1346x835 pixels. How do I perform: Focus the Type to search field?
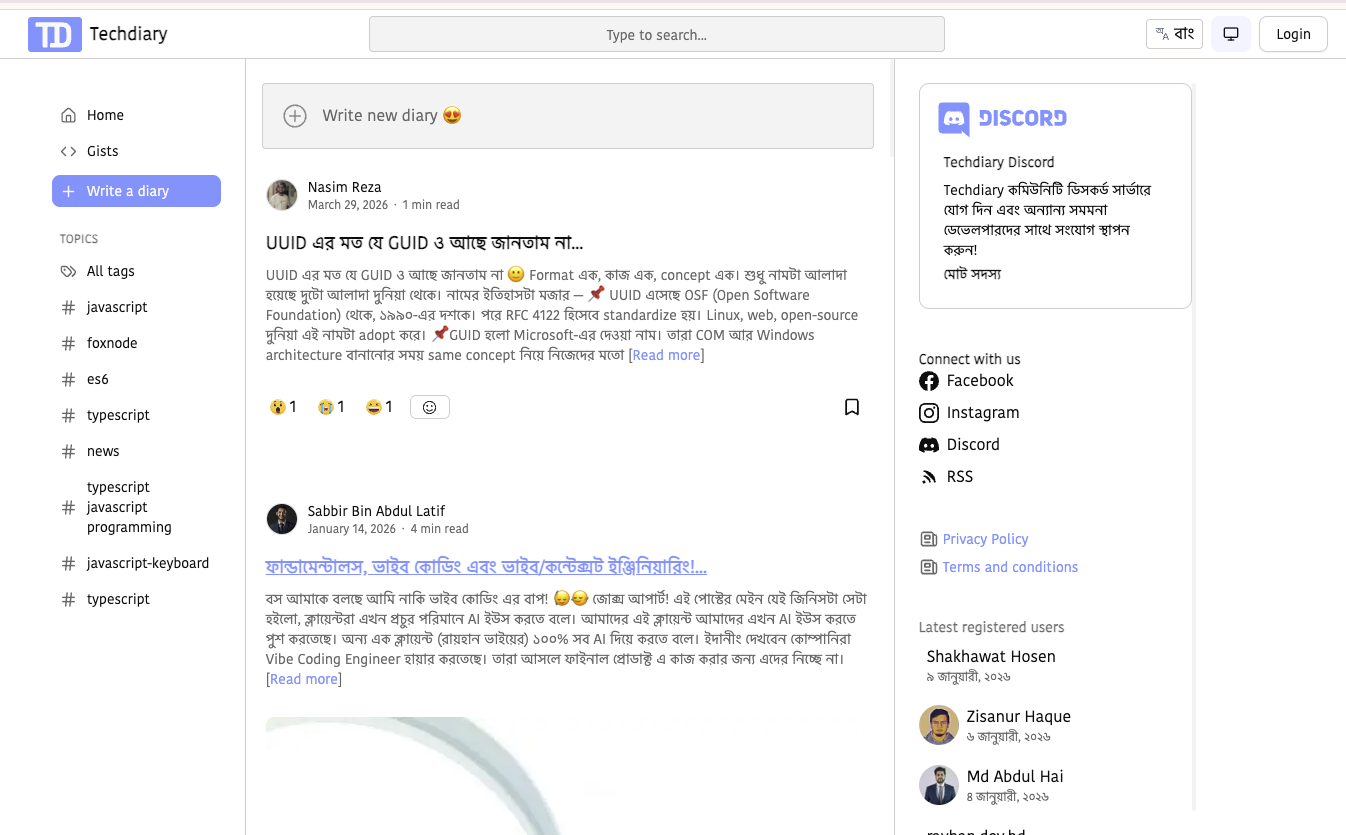(x=657, y=34)
